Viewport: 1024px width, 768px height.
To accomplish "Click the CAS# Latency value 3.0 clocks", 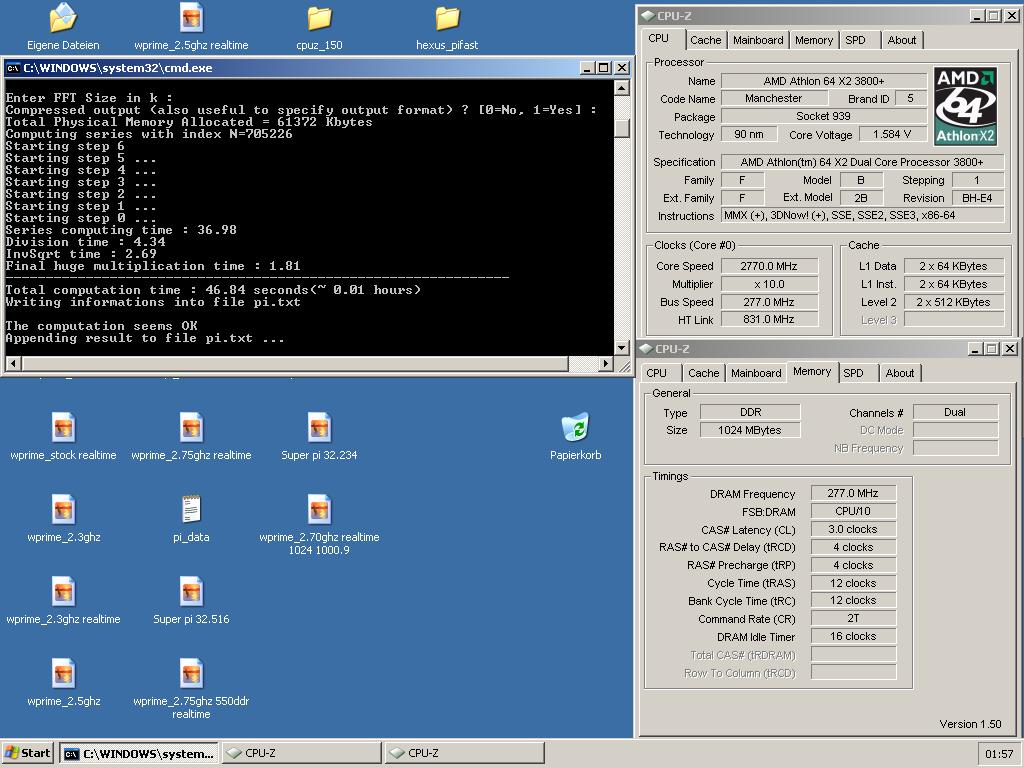I will pos(853,529).
